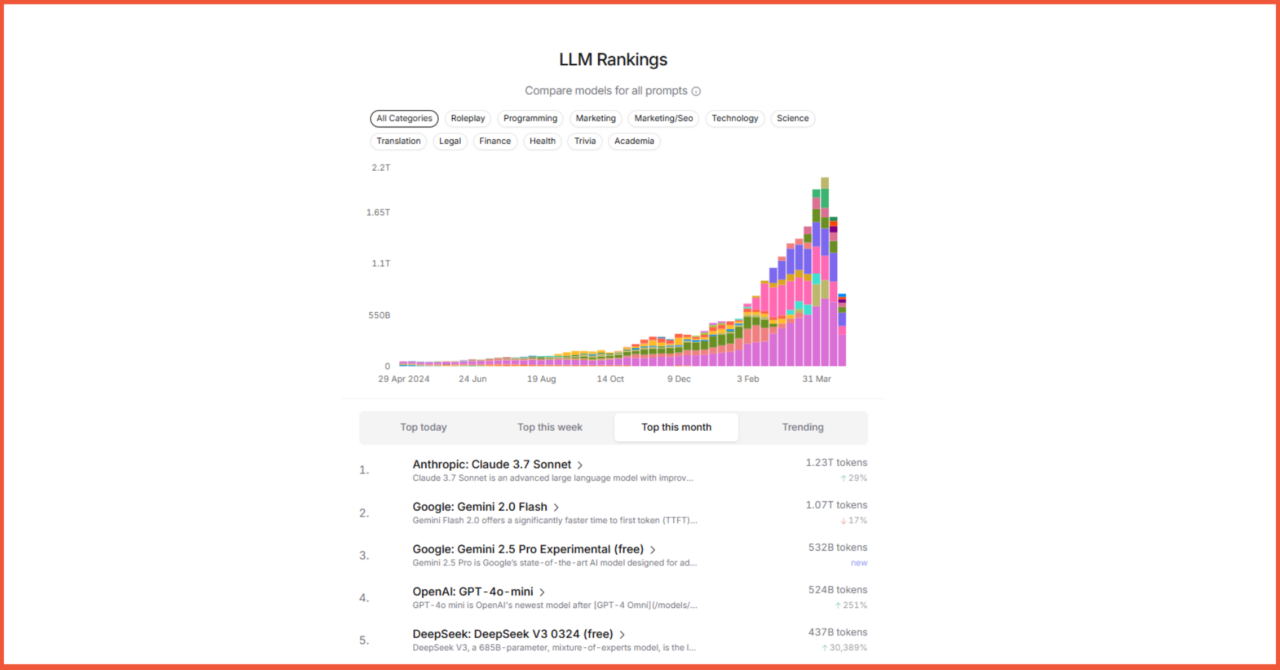This screenshot has height=670, width=1280.
Task: Filter rankings by Health category
Action: pyautogui.click(x=543, y=141)
